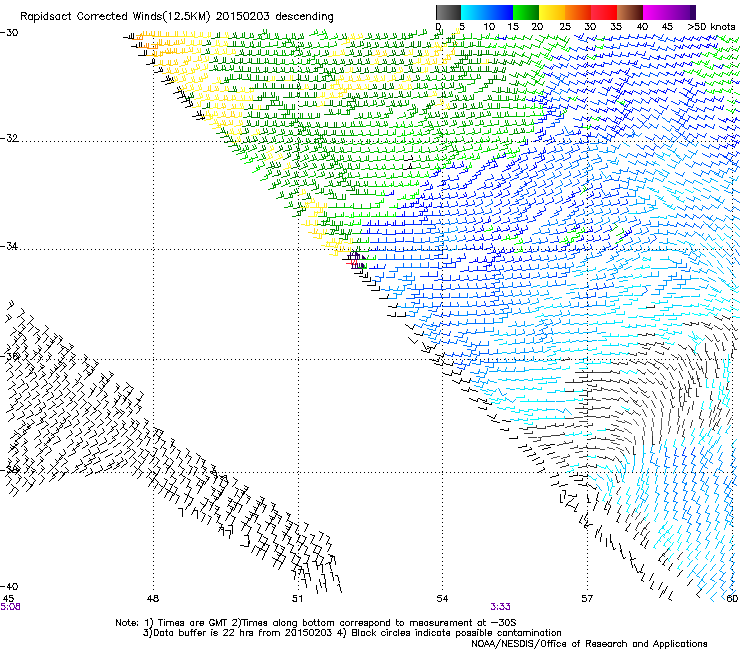Click the "-30" latitude axis label
Screen dimensions: 740x650
coord(9,33)
